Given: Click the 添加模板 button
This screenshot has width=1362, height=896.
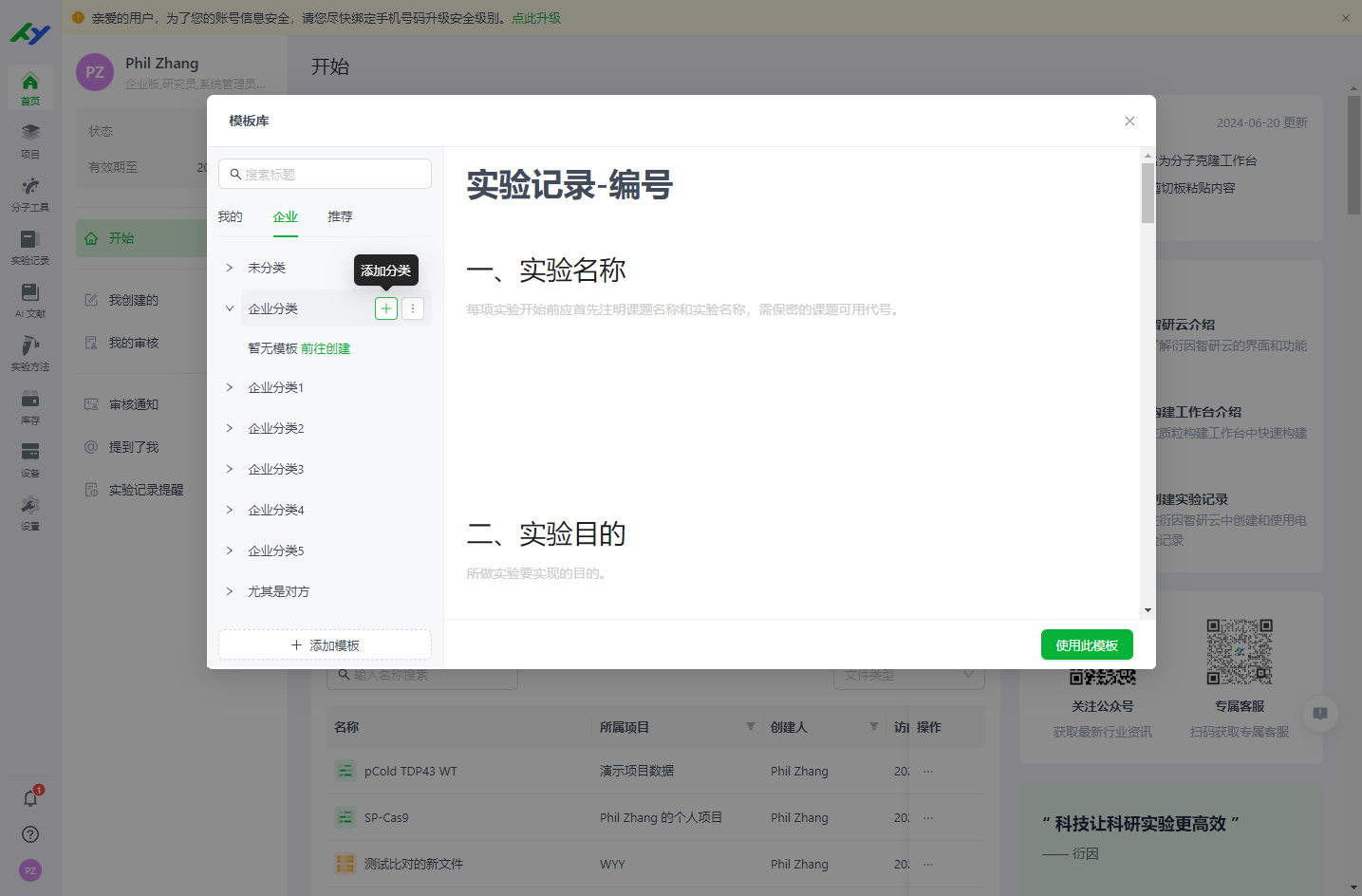Looking at the screenshot, I should click(x=325, y=644).
